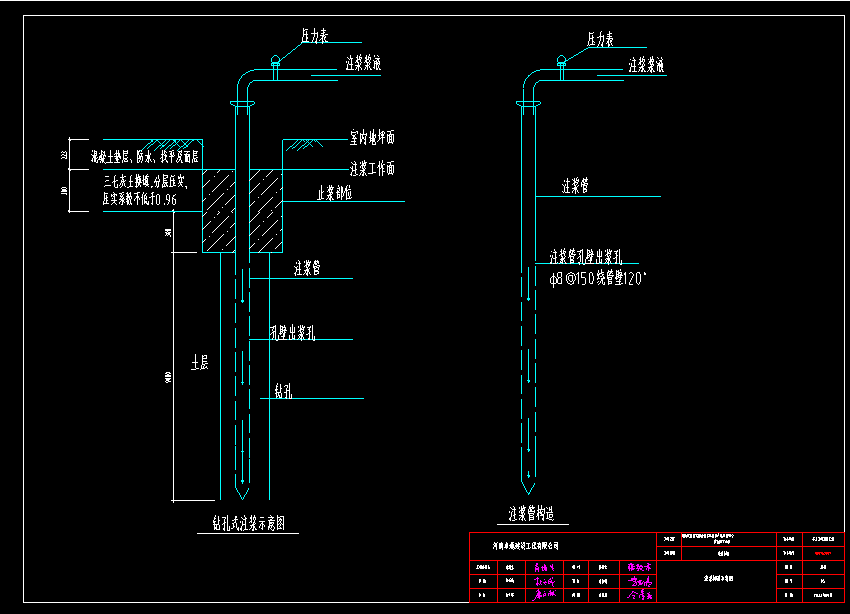
Task: Click the φ8@150绕管壁120° annotation
Action: click(x=598, y=279)
